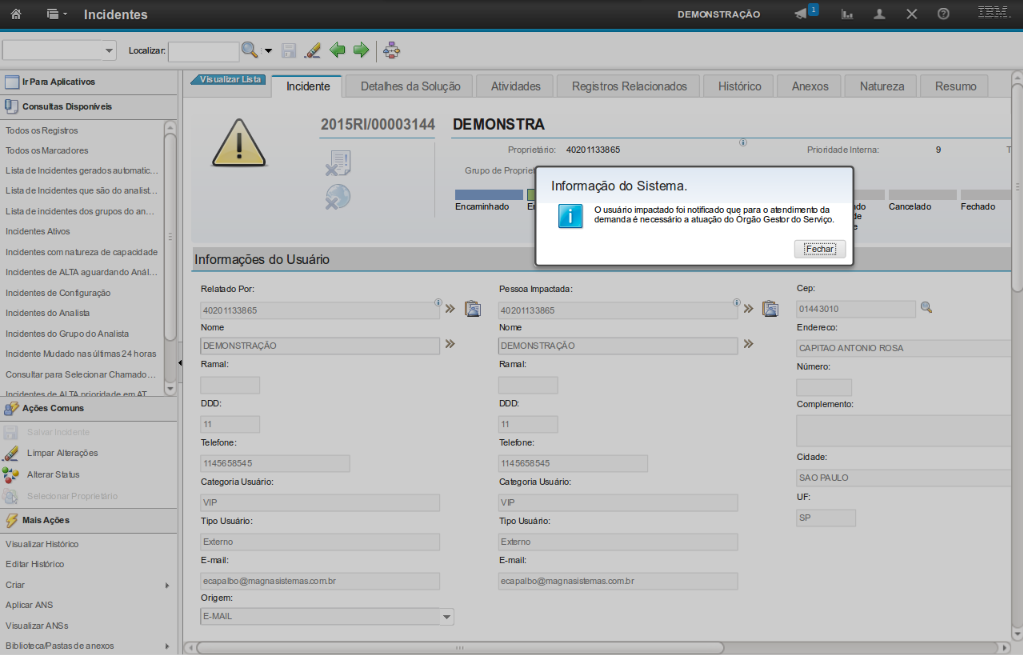Image resolution: width=1023 pixels, height=655 pixels.
Task: Click the magnifier next to the Cep field
Action: pos(926,308)
